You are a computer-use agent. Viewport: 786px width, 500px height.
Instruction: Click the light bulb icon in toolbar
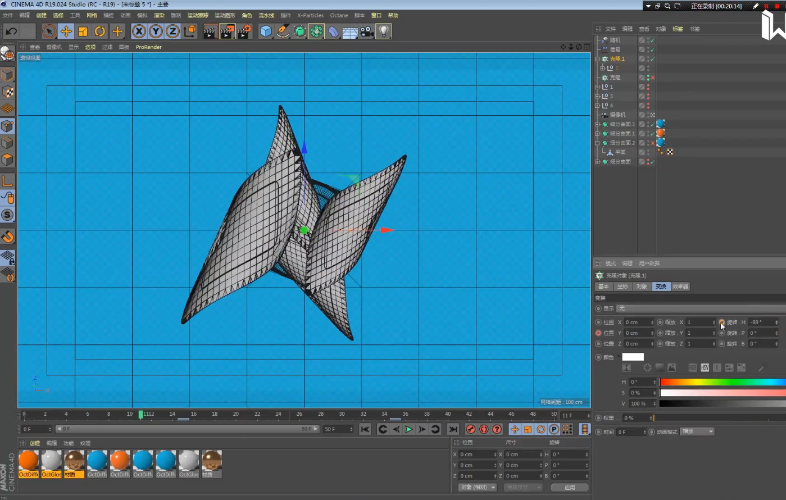coord(384,31)
